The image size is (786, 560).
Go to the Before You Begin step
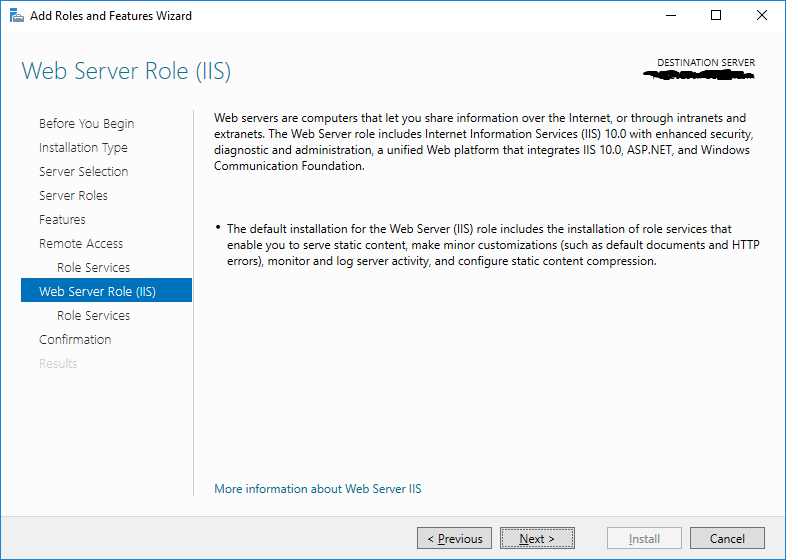tap(87, 123)
